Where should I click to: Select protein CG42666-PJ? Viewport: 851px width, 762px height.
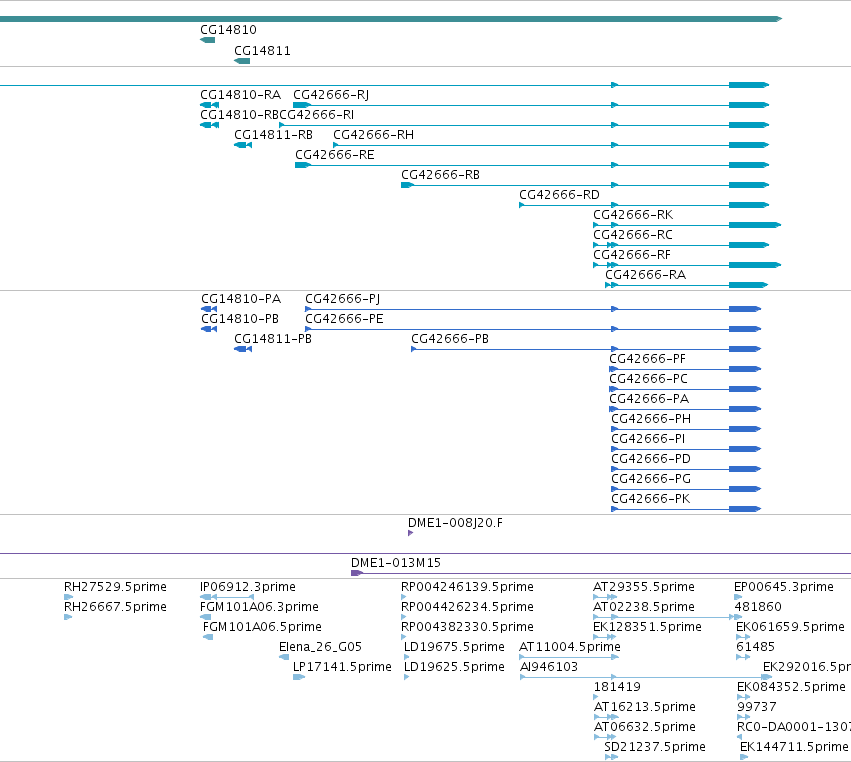click(342, 299)
